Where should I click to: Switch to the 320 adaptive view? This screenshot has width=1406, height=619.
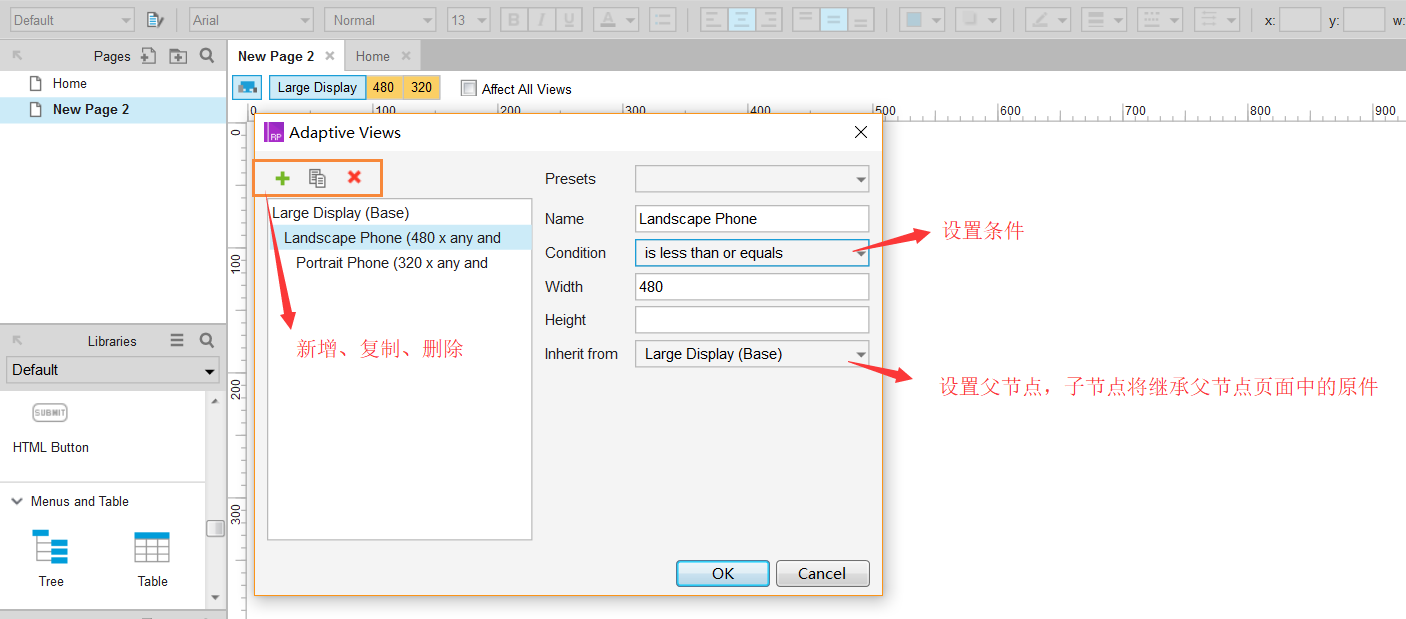(x=422, y=88)
